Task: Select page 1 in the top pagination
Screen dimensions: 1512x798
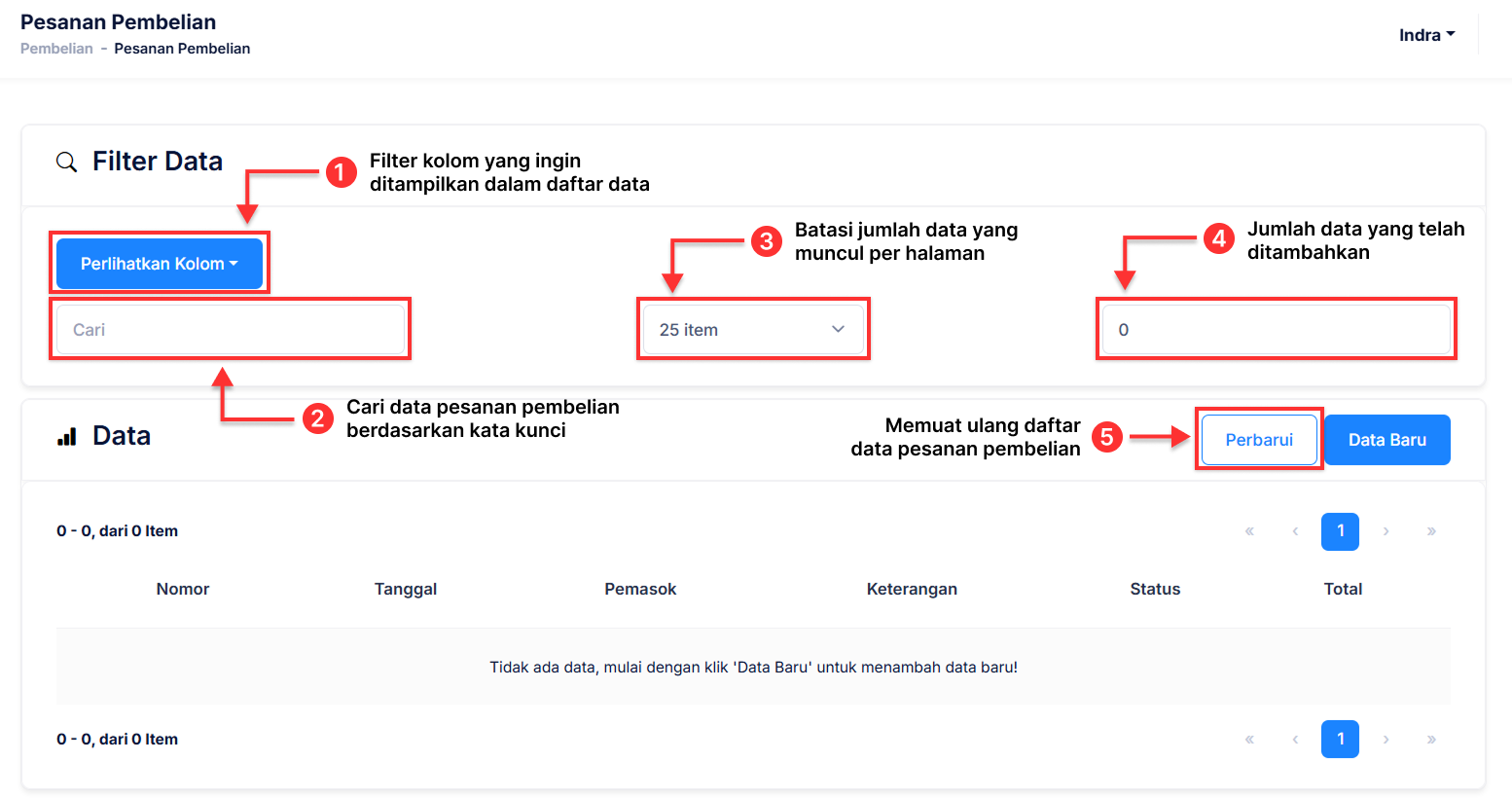Action: coord(1340,531)
